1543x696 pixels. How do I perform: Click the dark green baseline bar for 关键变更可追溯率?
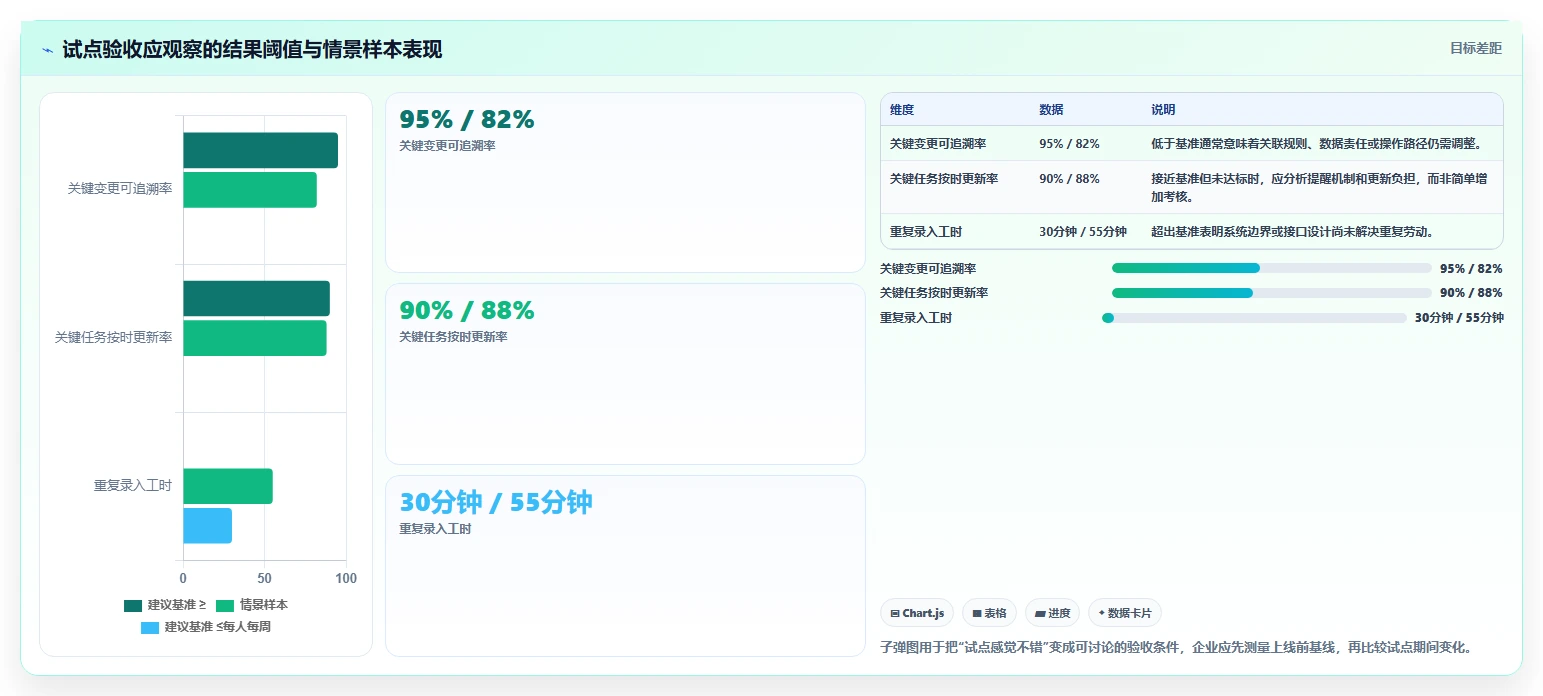click(x=260, y=150)
